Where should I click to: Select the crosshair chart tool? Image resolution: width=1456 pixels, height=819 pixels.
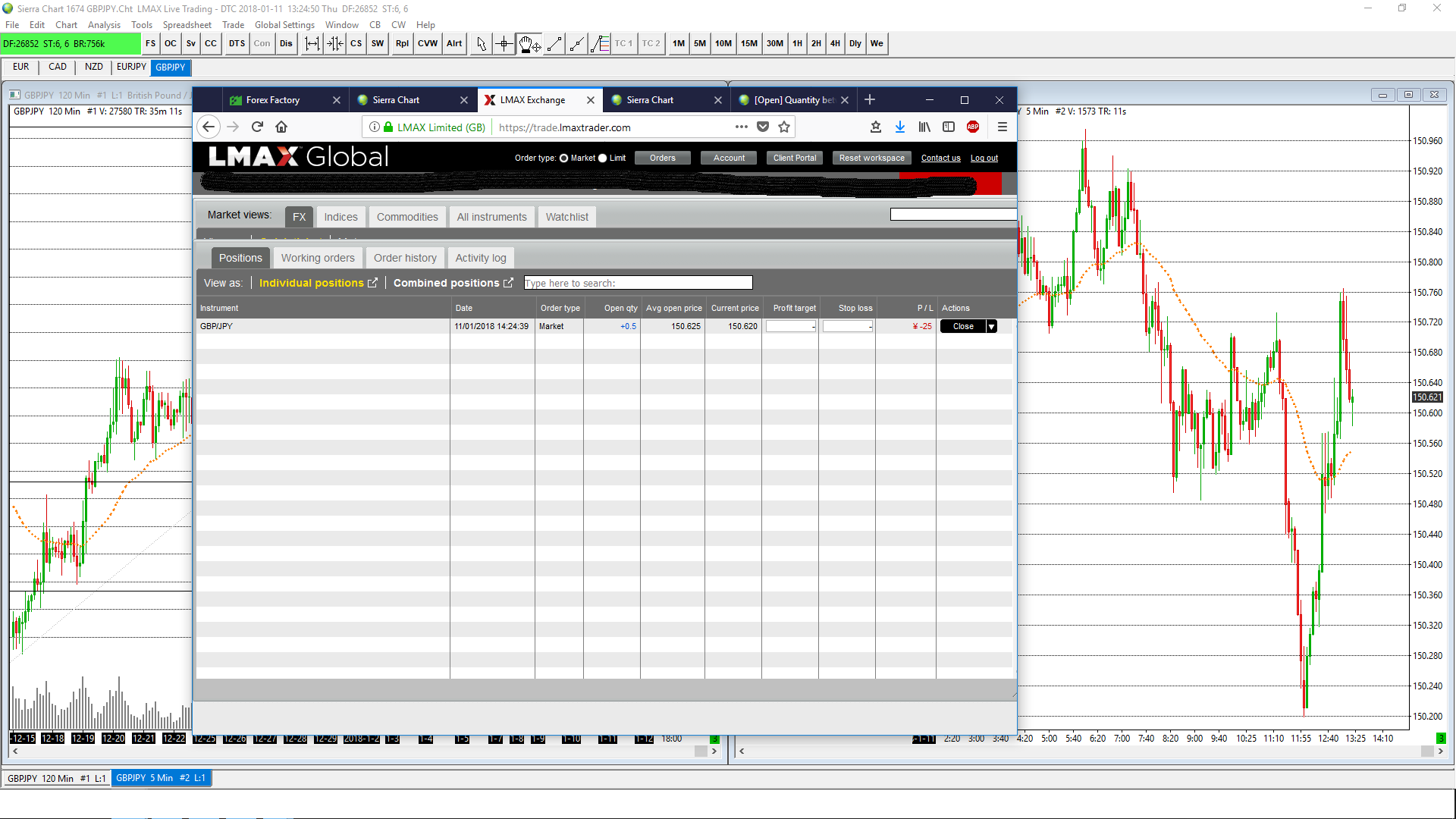(x=504, y=44)
